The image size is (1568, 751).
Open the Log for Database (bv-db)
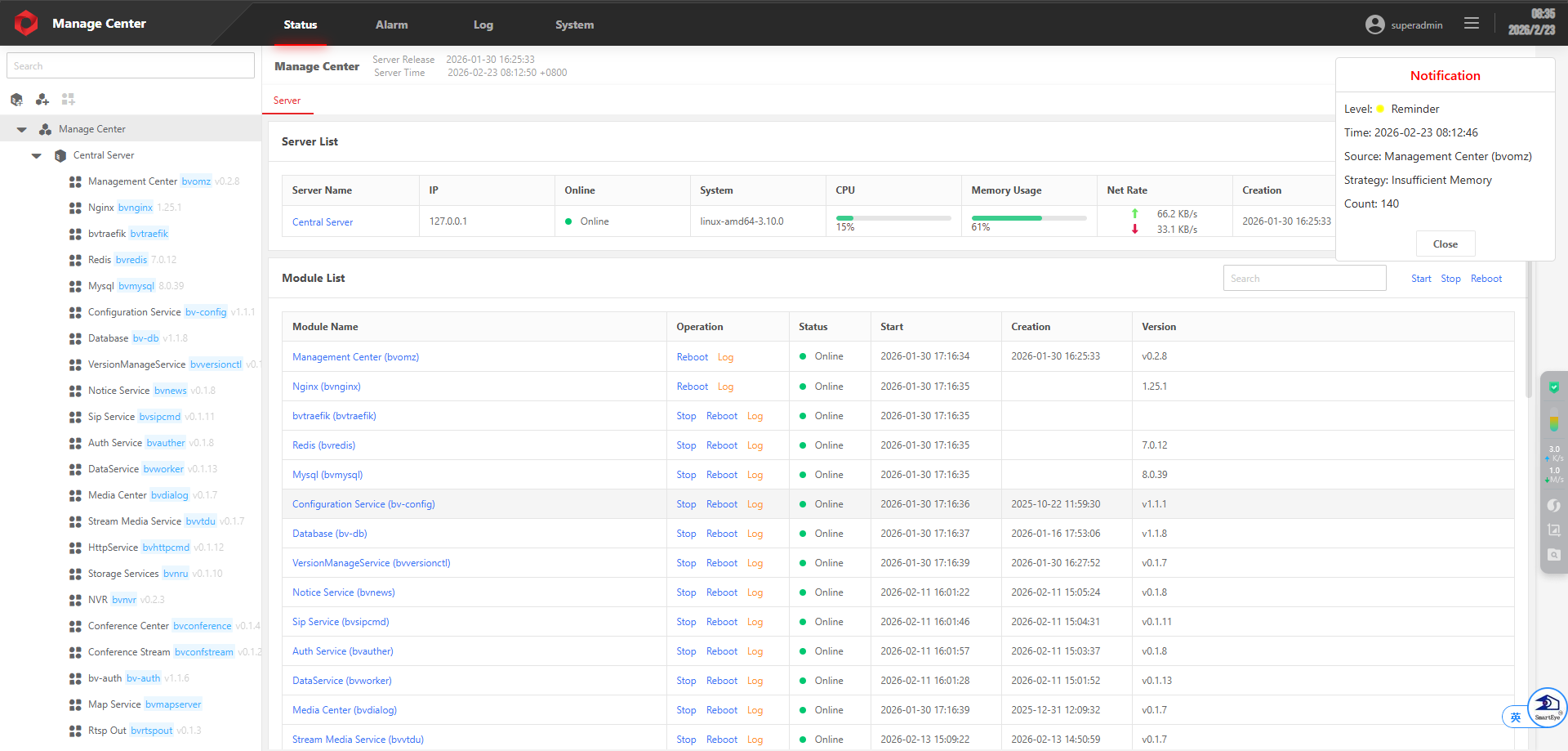[755, 534]
